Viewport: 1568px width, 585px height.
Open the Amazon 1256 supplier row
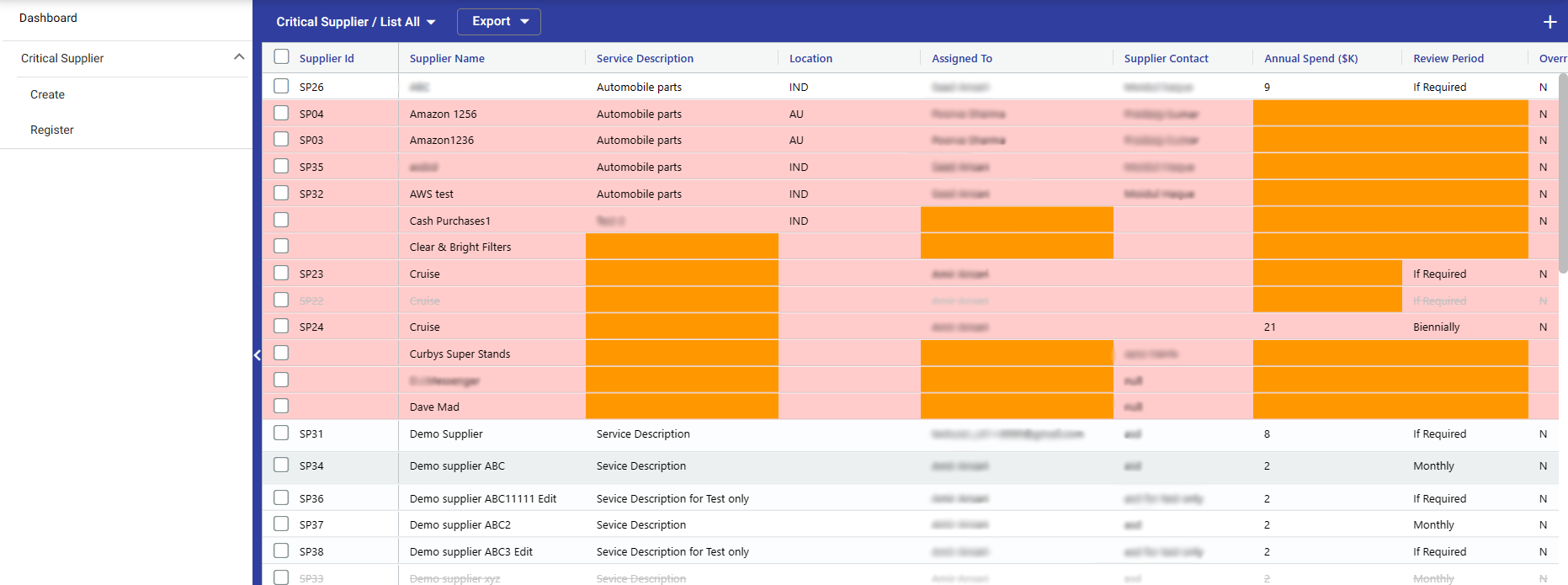click(x=443, y=114)
